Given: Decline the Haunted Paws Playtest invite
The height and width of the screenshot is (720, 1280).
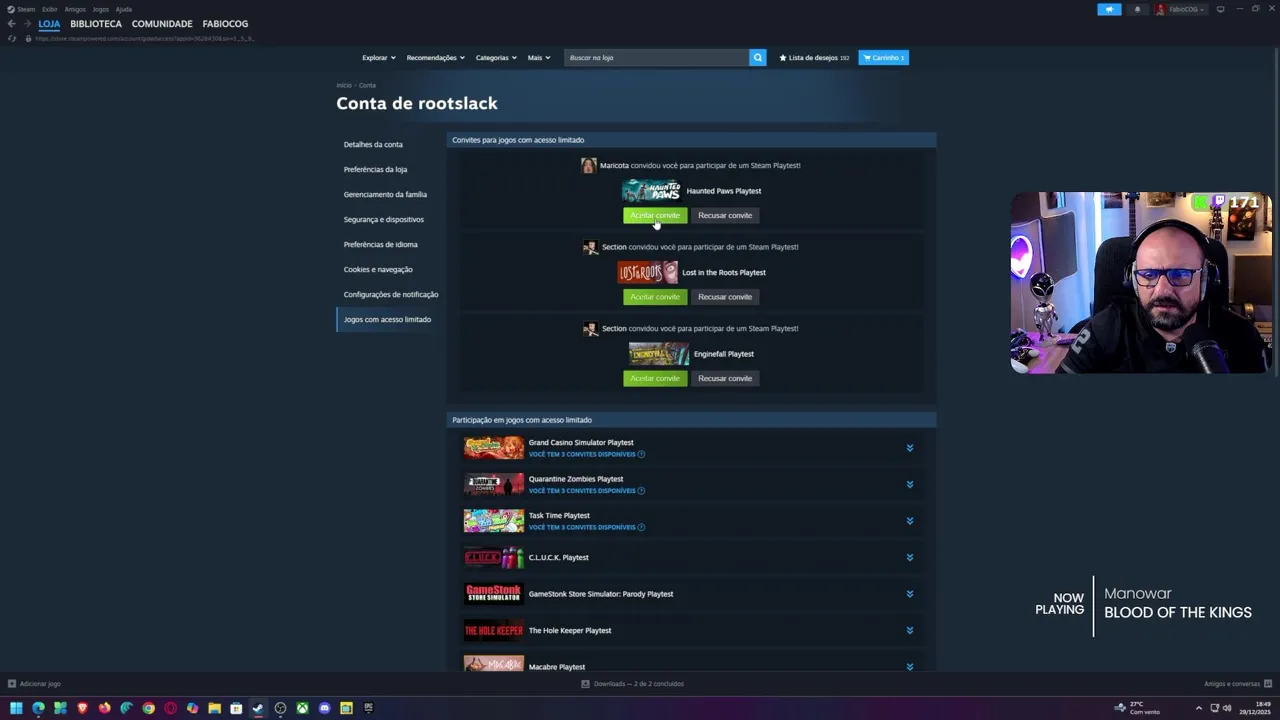Looking at the screenshot, I should click(725, 215).
